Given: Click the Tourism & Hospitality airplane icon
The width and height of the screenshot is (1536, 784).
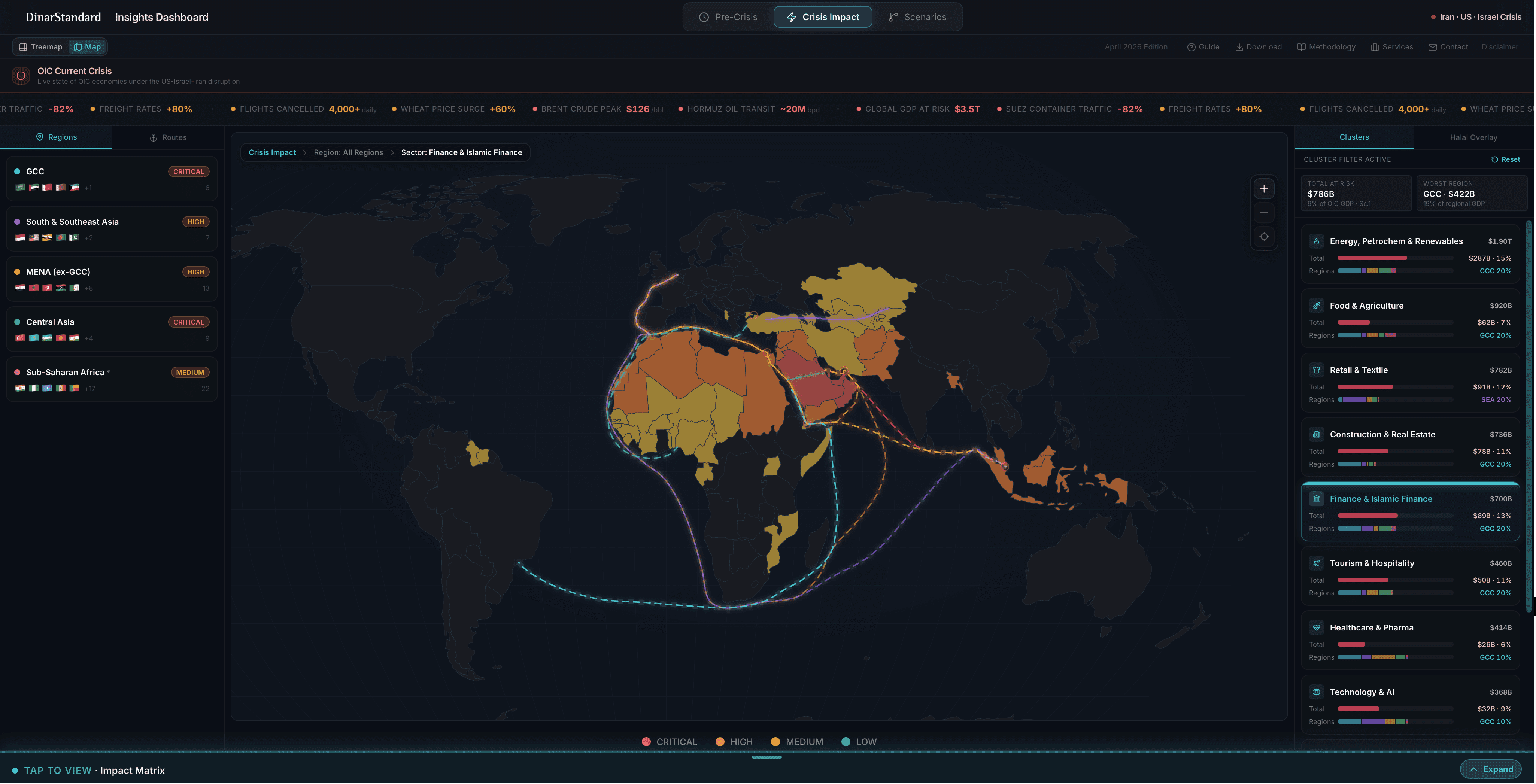Looking at the screenshot, I should (1316, 563).
